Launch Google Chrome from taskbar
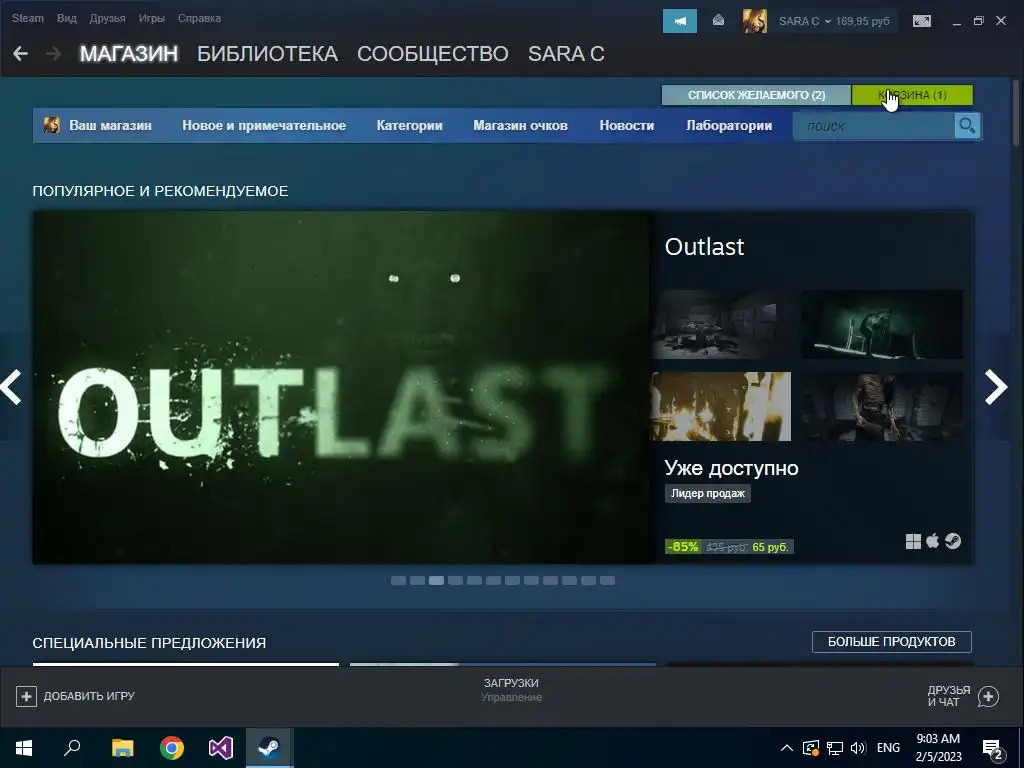This screenshot has height=768, width=1024. [172, 748]
